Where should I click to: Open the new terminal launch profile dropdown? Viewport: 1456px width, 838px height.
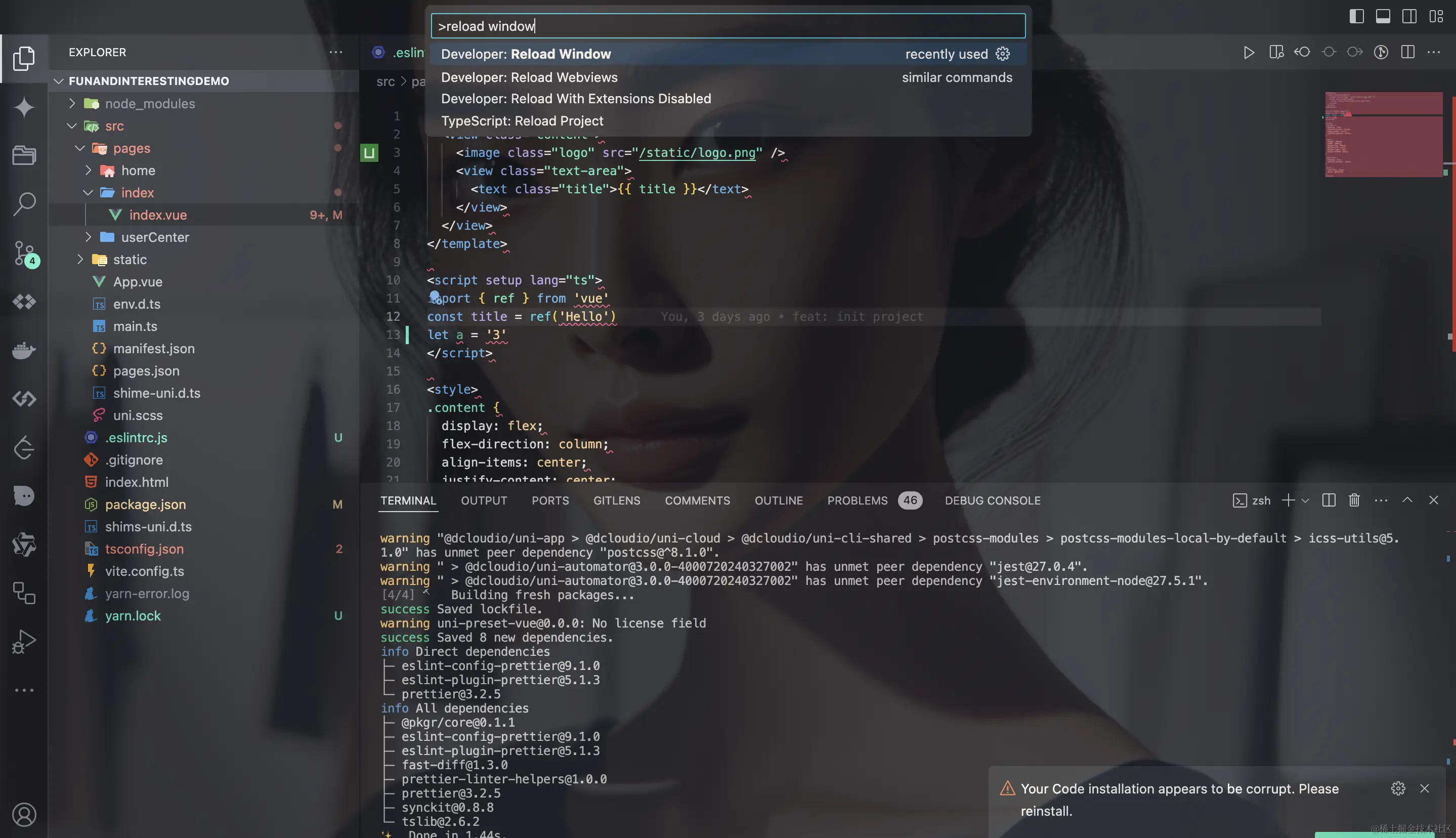tap(1305, 501)
